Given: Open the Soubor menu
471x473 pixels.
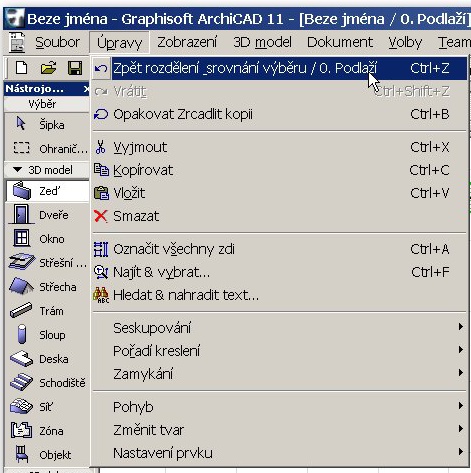Looking at the screenshot, I should tap(57, 42).
